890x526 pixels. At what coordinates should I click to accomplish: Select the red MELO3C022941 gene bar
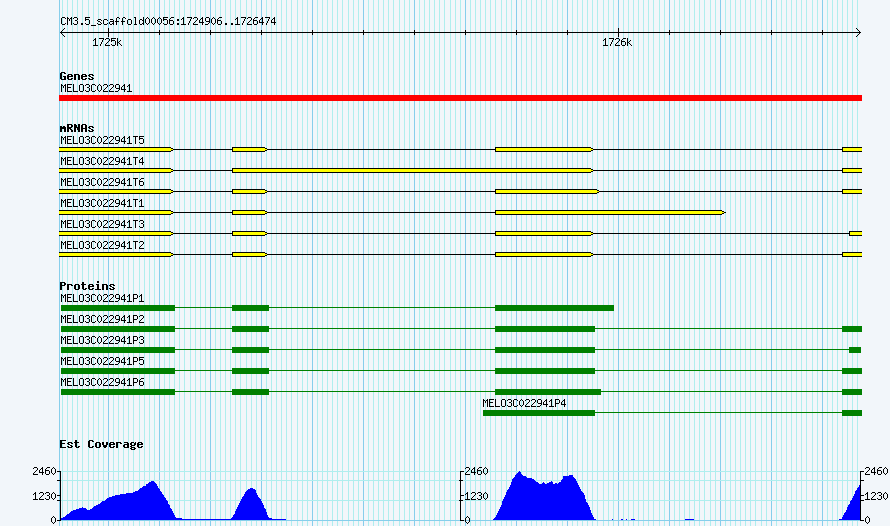pos(460,98)
